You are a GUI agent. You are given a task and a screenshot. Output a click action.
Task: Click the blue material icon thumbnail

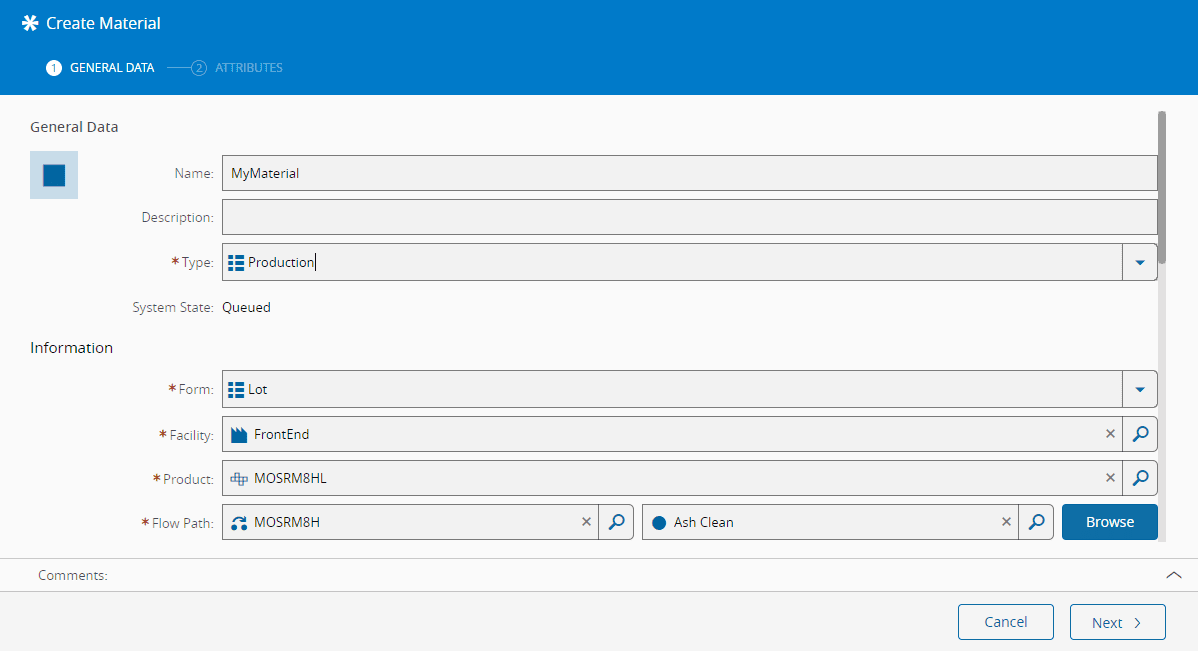click(x=54, y=175)
